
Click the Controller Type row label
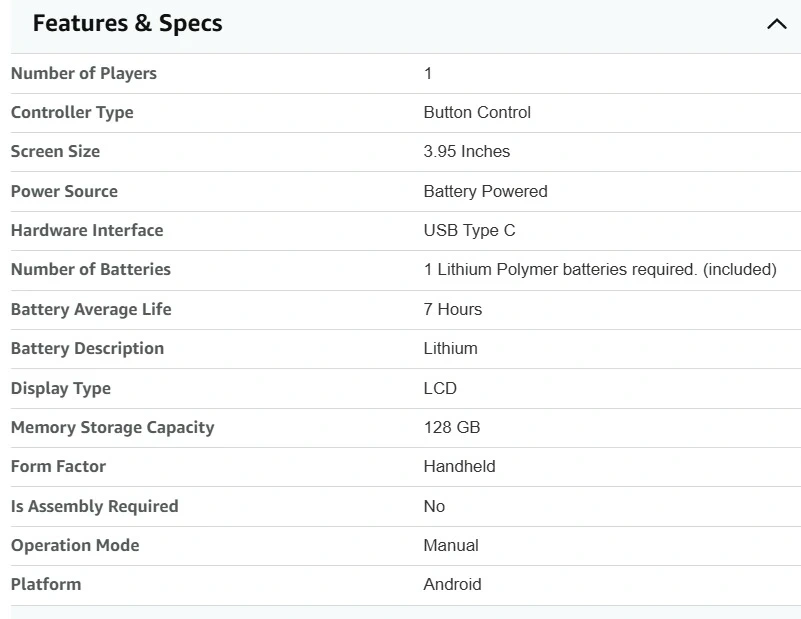[72, 112]
